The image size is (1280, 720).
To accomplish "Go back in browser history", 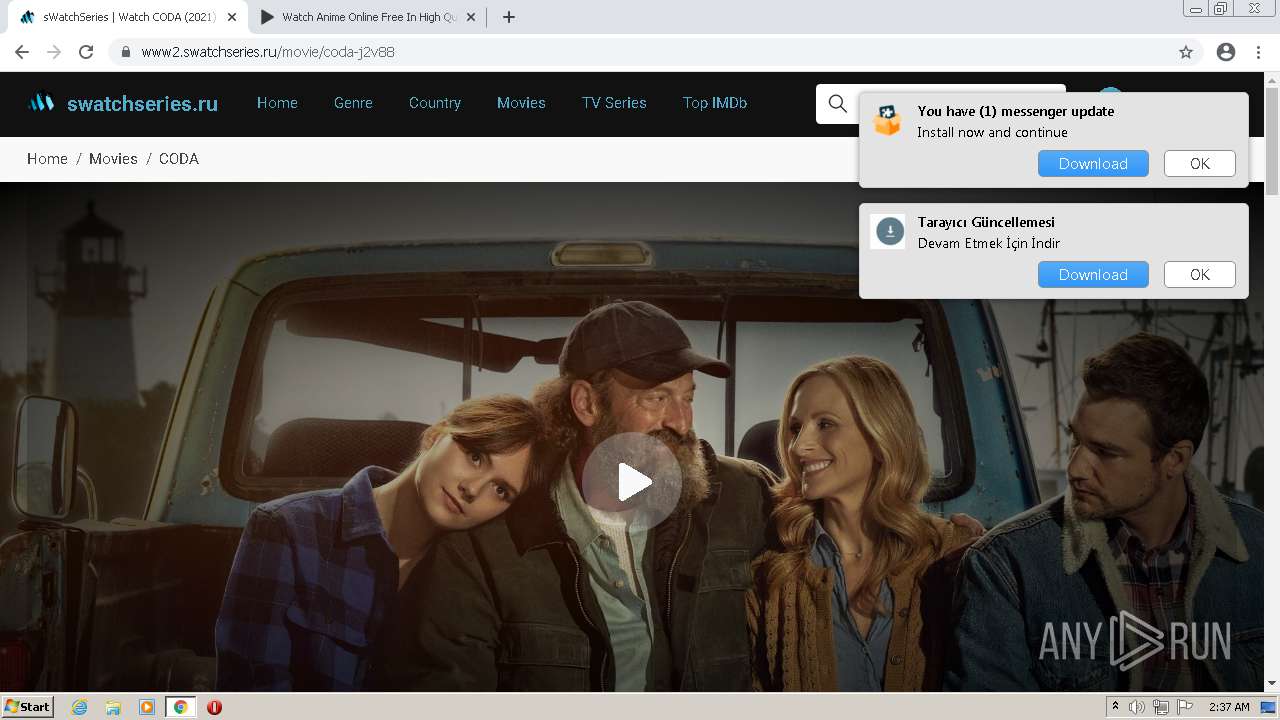I will pyautogui.click(x=22, y=52).
